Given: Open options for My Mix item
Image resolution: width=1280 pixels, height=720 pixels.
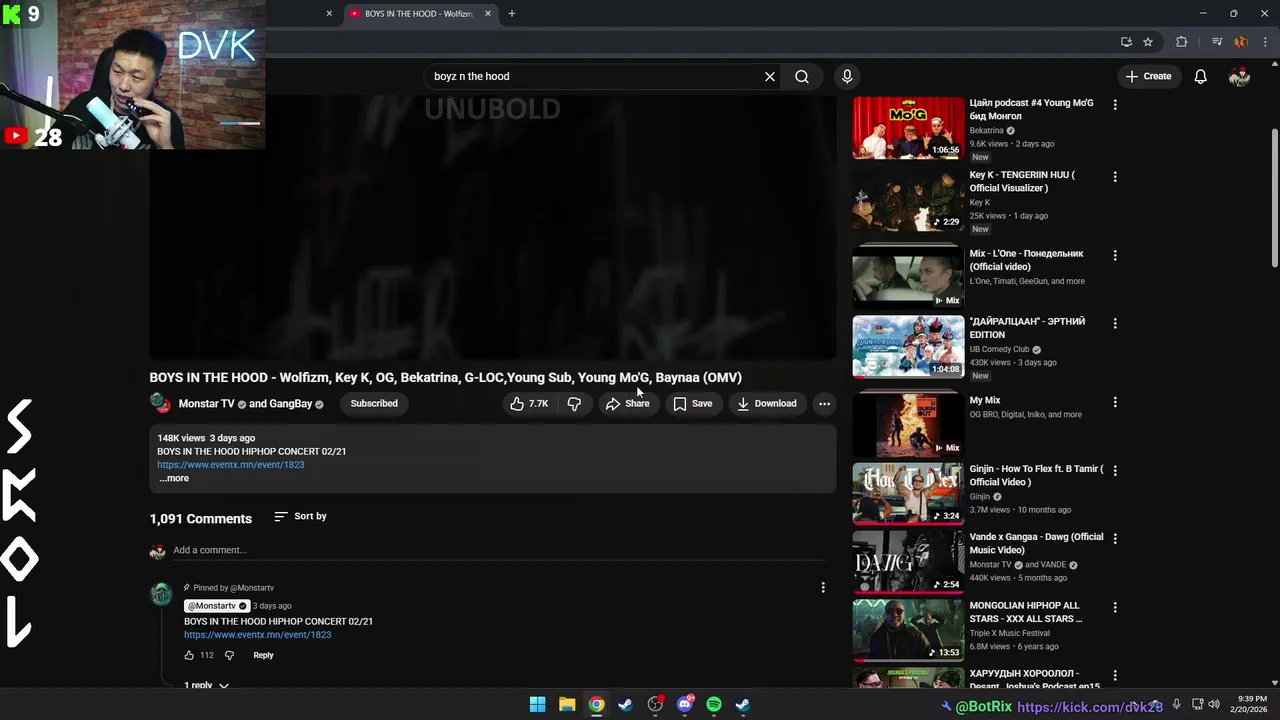Looking at the screenshot, I should 1115,402.
